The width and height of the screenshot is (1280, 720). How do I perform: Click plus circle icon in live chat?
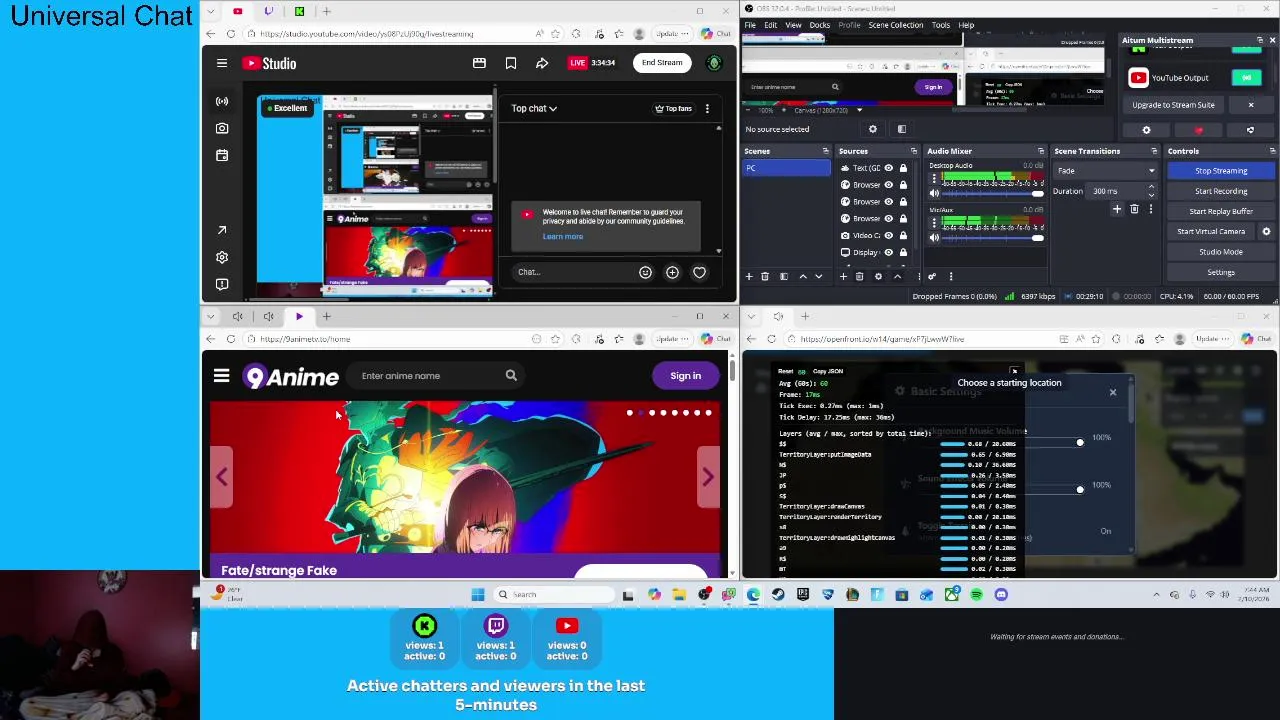[x=672, y=272]
